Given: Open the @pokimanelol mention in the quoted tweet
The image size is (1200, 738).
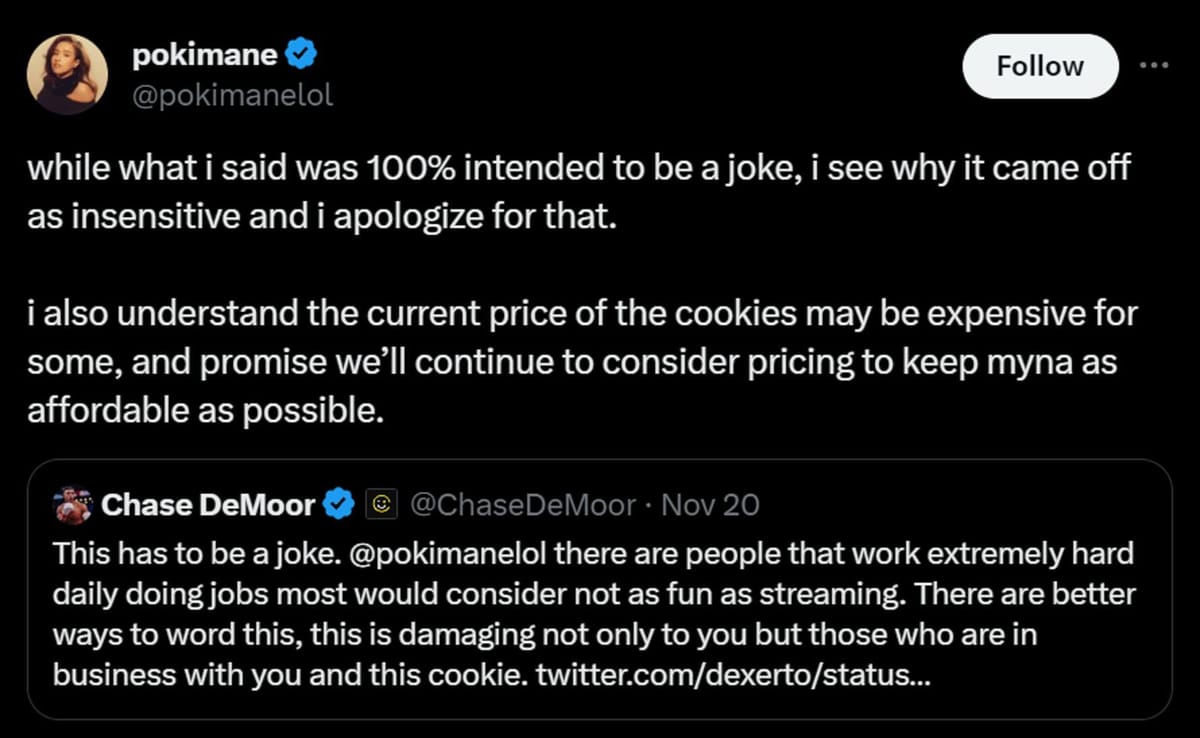Looking at the screenshot, I should 446,552.
